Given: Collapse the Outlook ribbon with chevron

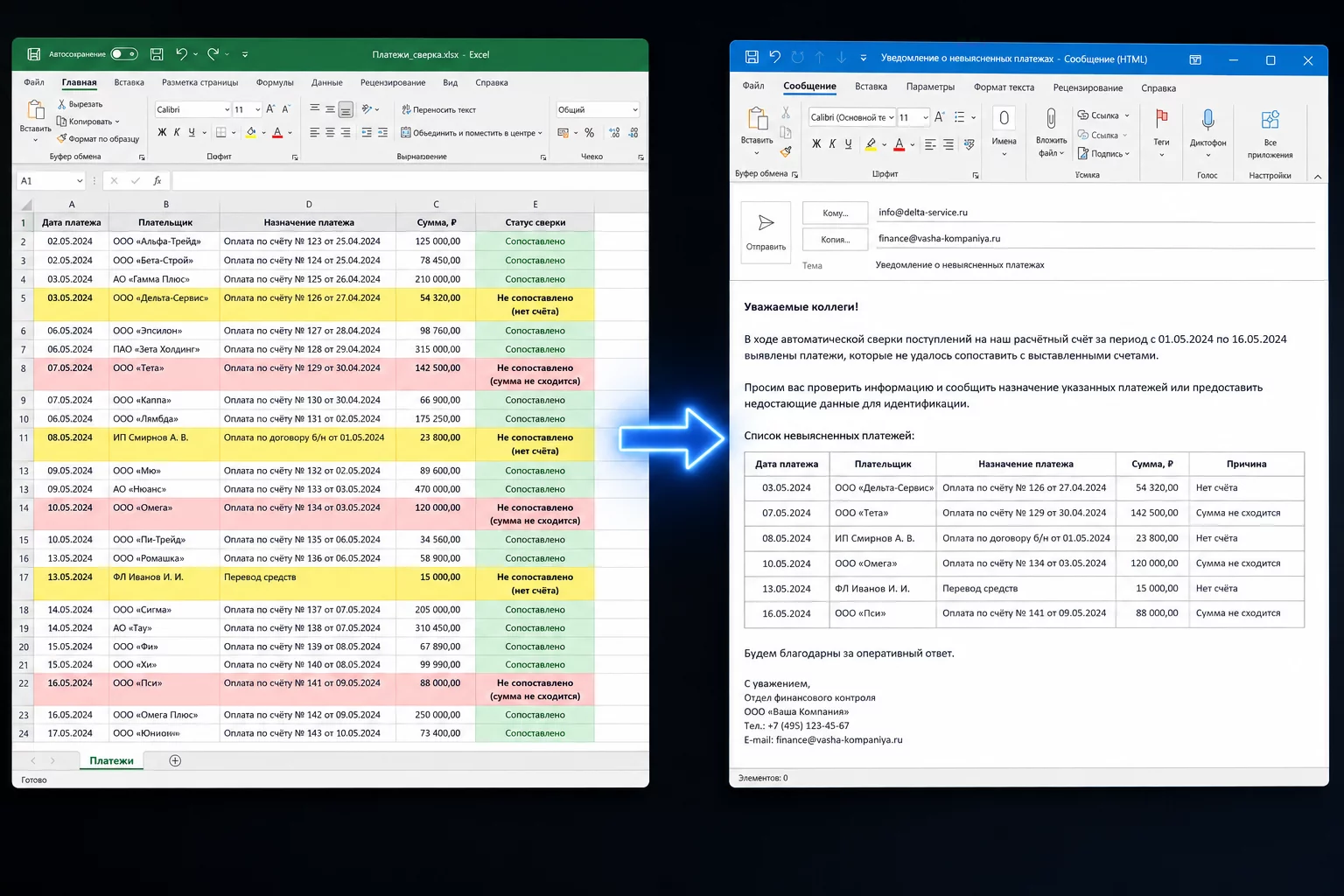Looking at the screenshot, I should 1318,177.
